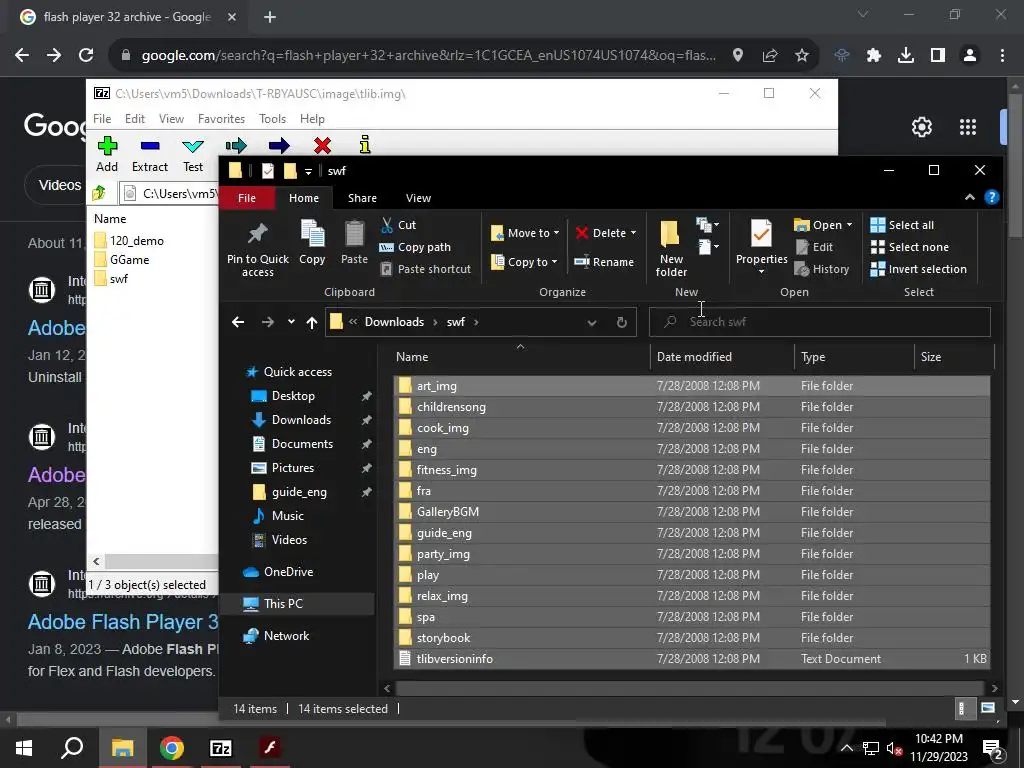Screen dimensions: 1024x768
Task: Expand the Delete dropdown arrow
Action: coord(633,233)
